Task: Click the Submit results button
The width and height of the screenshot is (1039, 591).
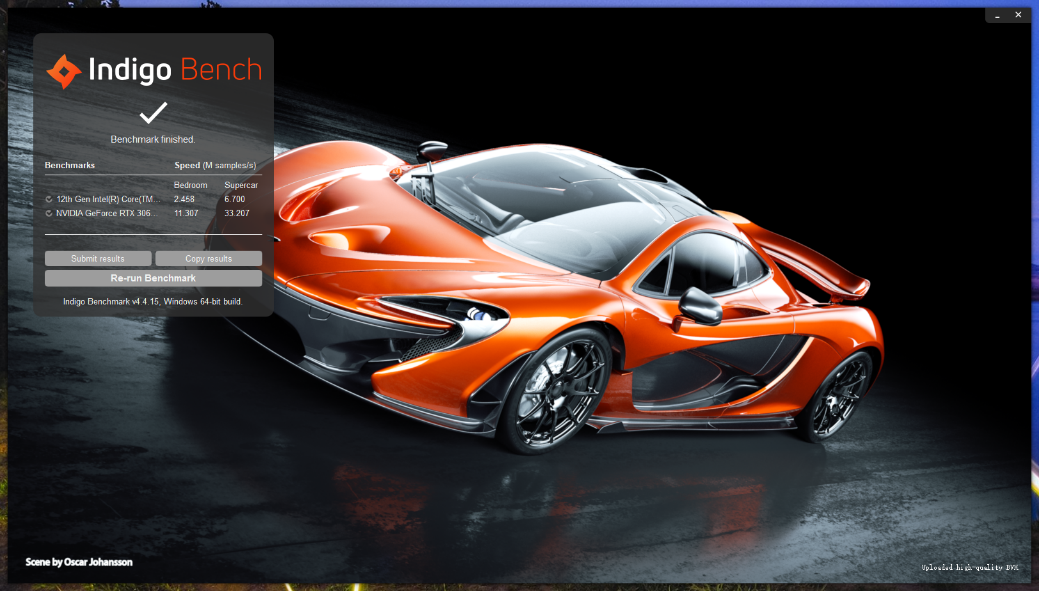Action: 98,258
